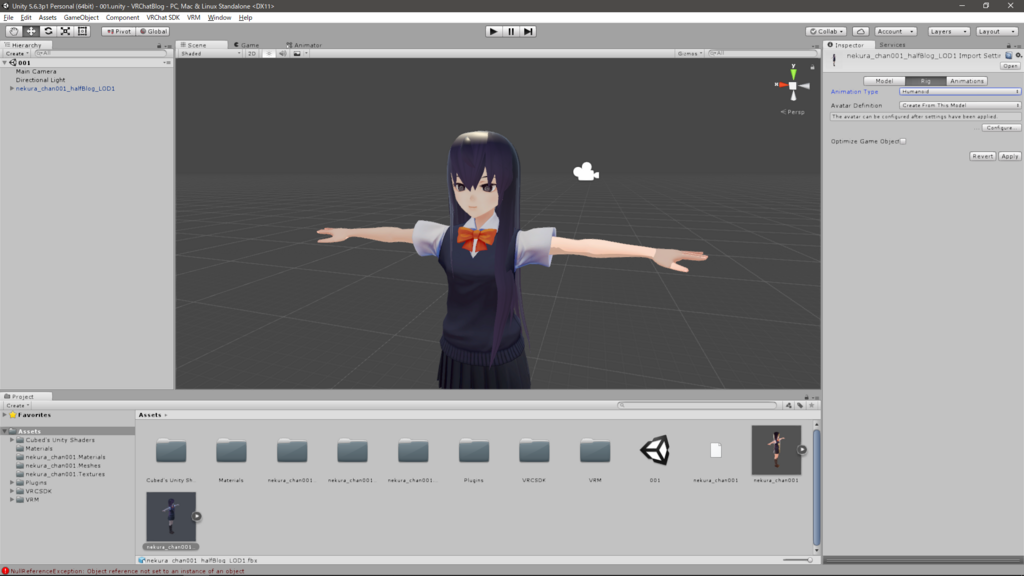The width and height of the screenshot is (1024, 576).
Task: Select the Model import tab button
Action: pyautogui.click(x=884, y=81)
